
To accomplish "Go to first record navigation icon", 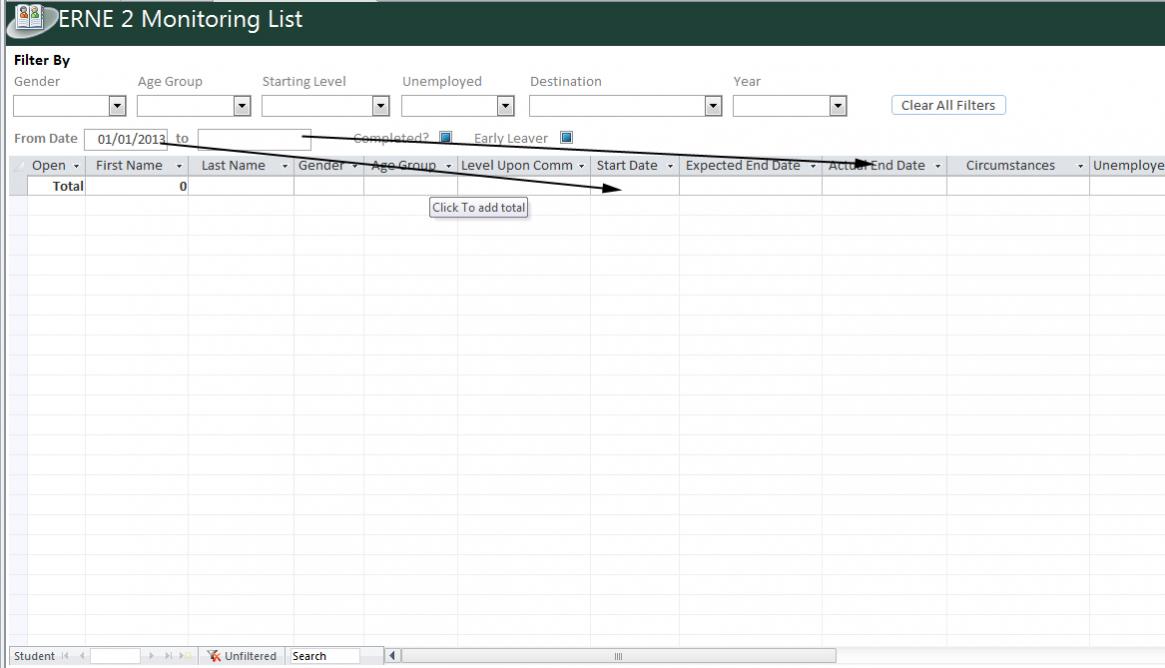I will pos(65,656).
